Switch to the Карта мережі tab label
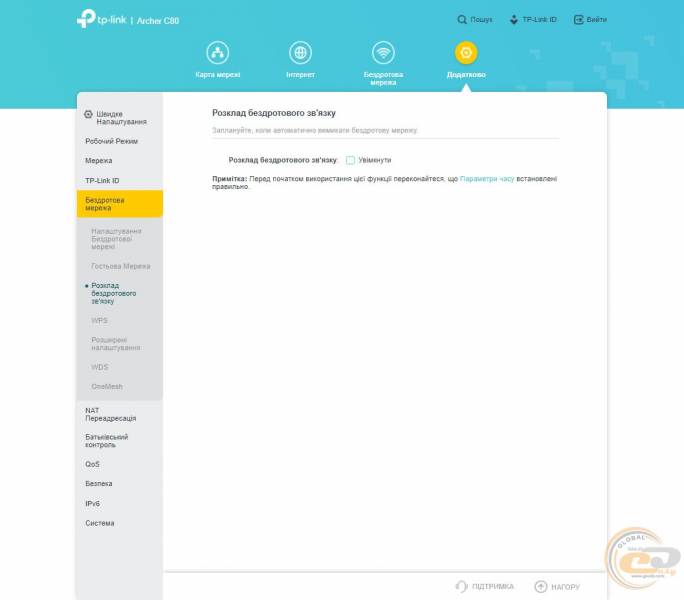Image resolution: width=684 pixels, height=600 pixels. click(218, 75)
